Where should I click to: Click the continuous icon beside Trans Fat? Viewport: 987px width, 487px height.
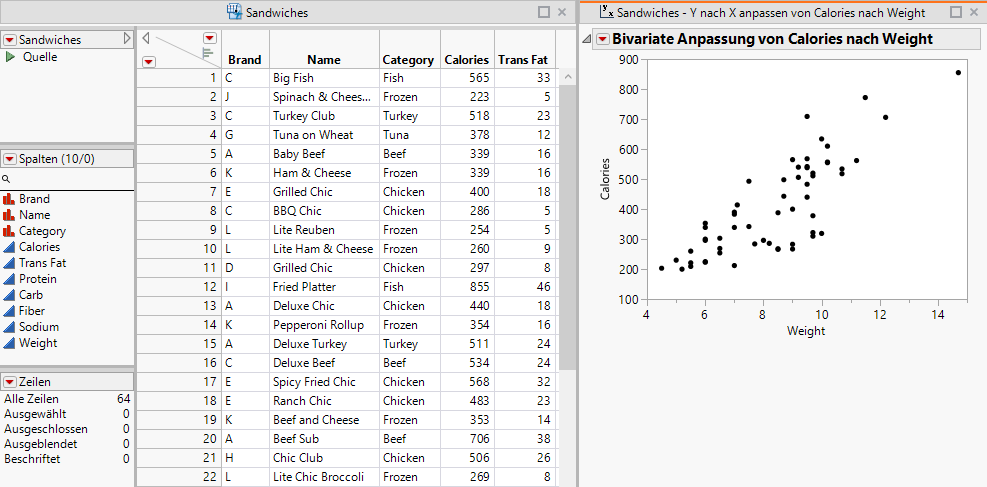[x=9, y=263]
